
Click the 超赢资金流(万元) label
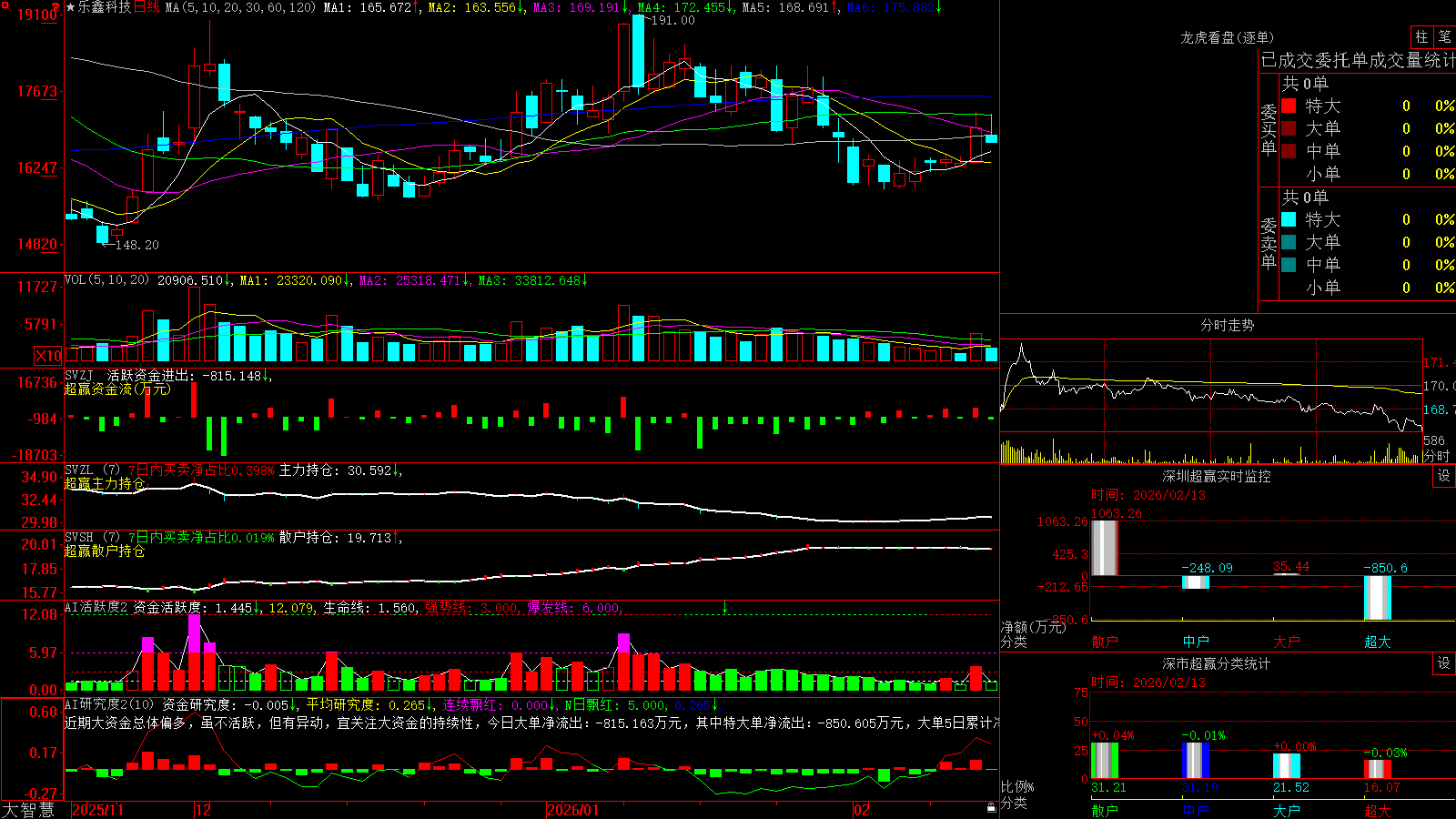[117, 389]
